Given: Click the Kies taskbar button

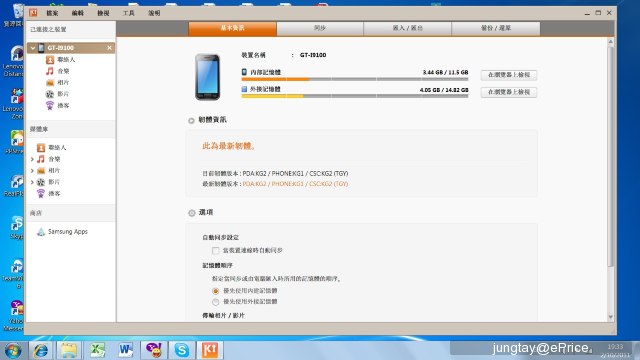Looking at the screenshot, I should click(x=210, y=351).
